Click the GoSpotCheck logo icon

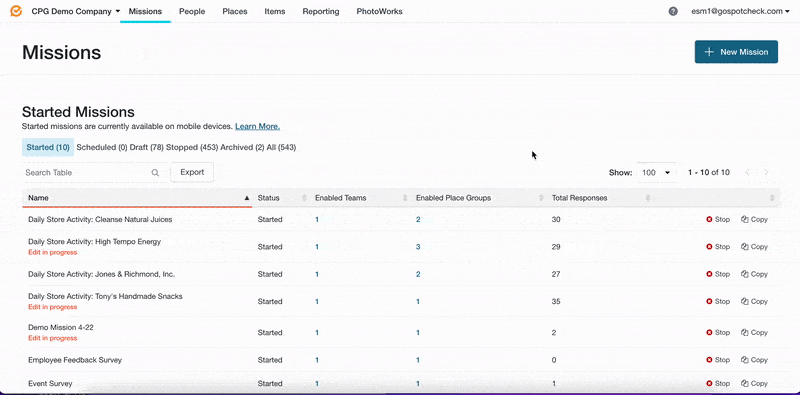[x=16, y=11]
